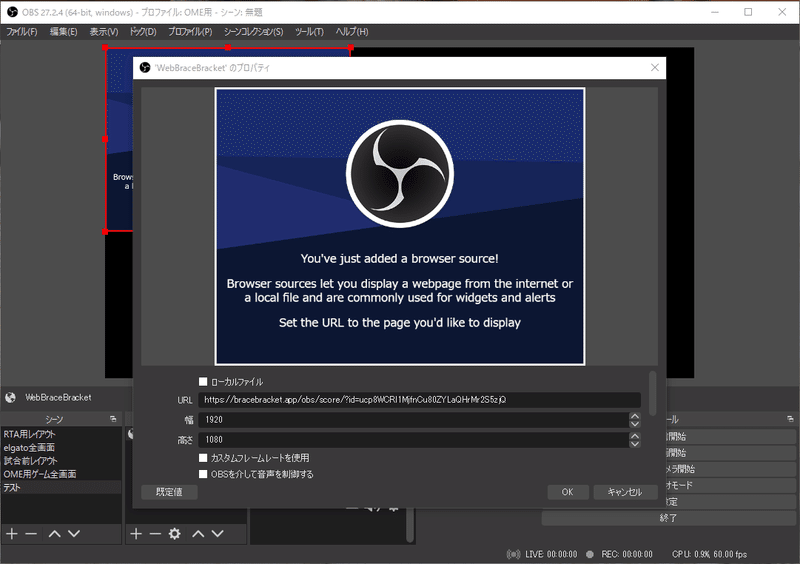Select the RTA用レイアウト scene
This screenshot has height=564, width=800.
pos(61,434)
